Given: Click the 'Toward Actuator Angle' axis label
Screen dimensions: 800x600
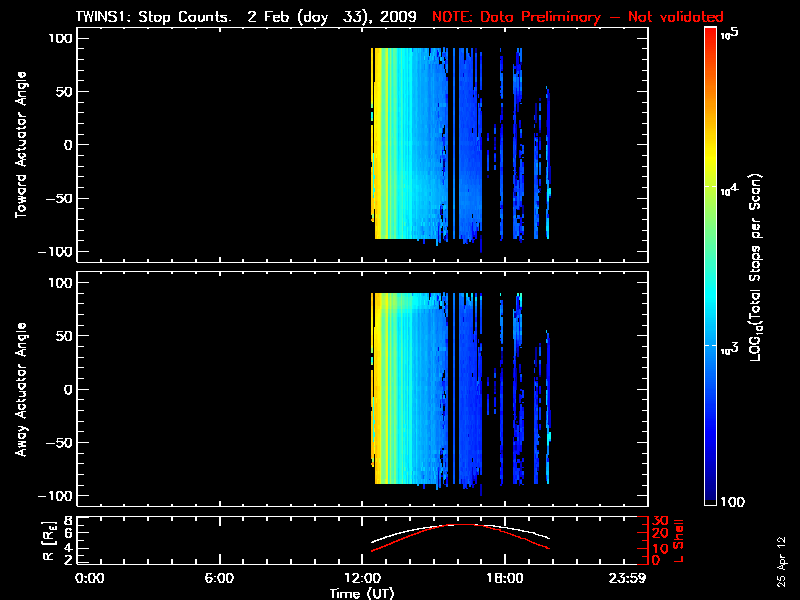Looking at the screenshot, I should (19, 145).
